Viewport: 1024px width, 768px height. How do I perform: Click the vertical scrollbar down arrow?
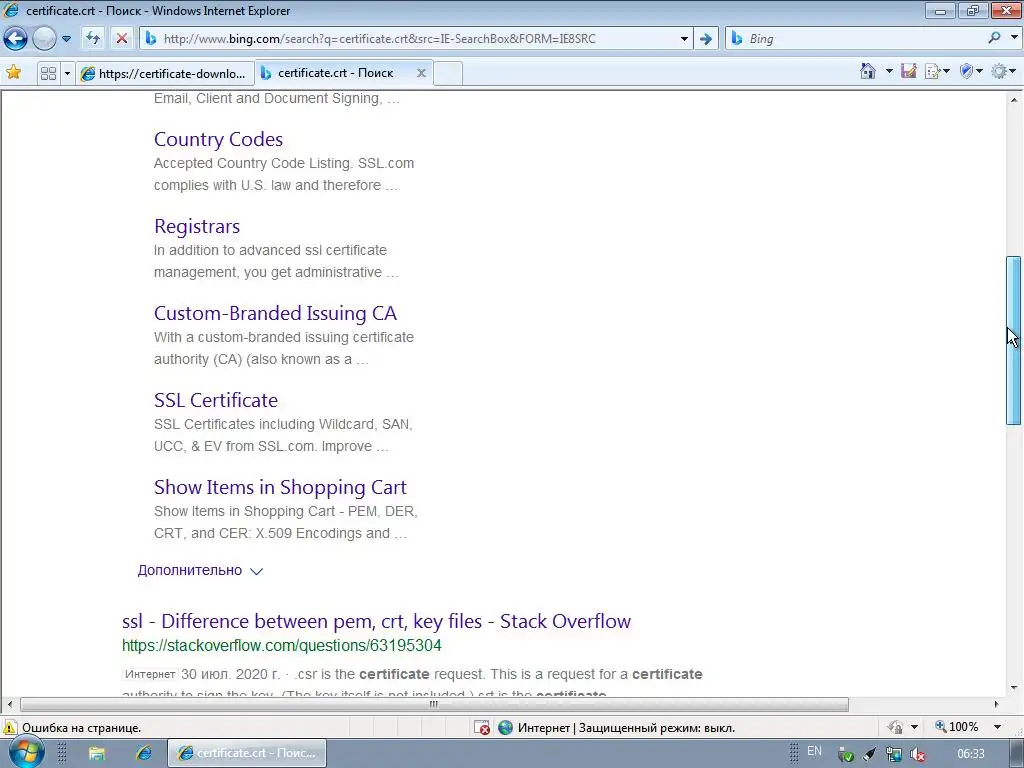1014,687
